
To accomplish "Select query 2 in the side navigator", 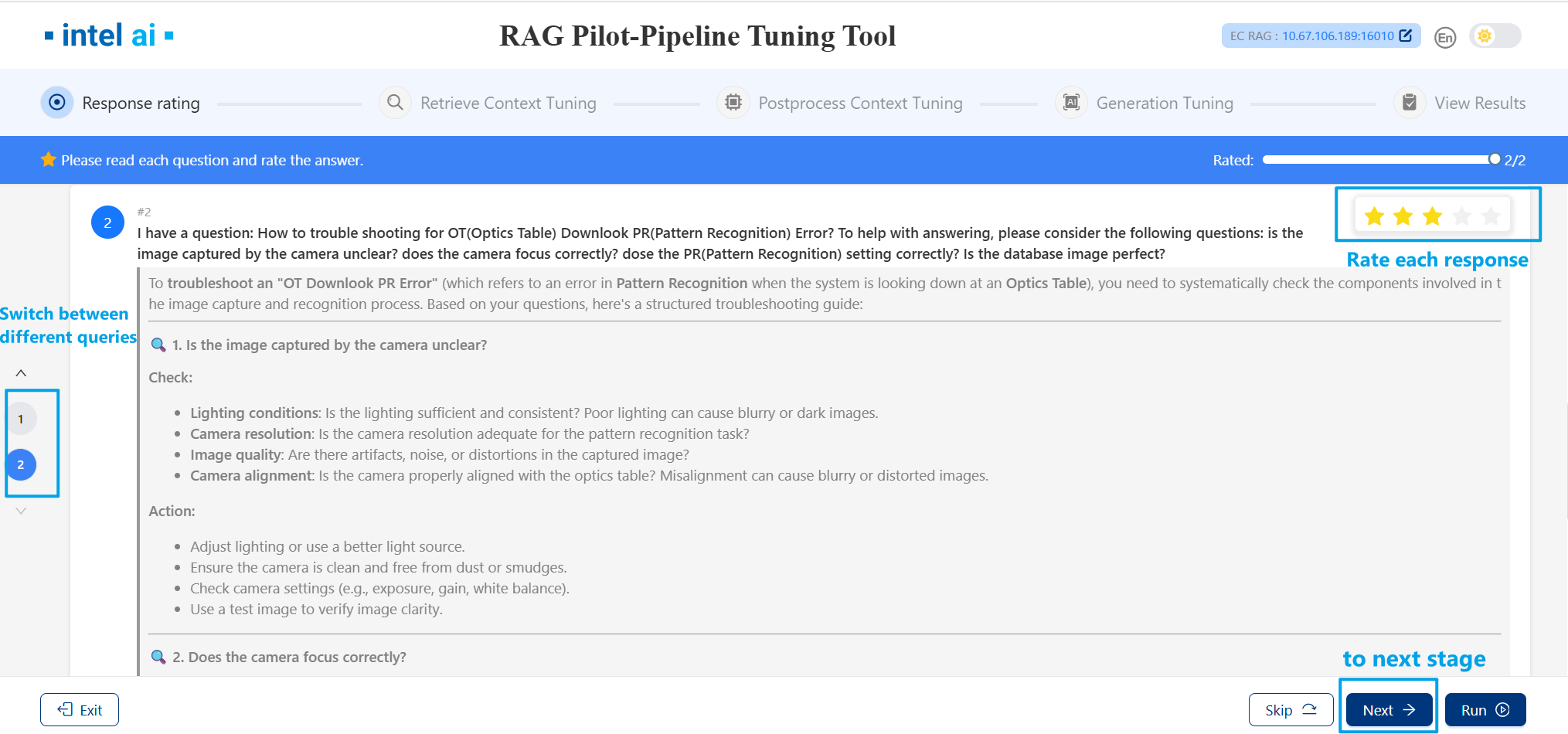I will pos(21,464).
